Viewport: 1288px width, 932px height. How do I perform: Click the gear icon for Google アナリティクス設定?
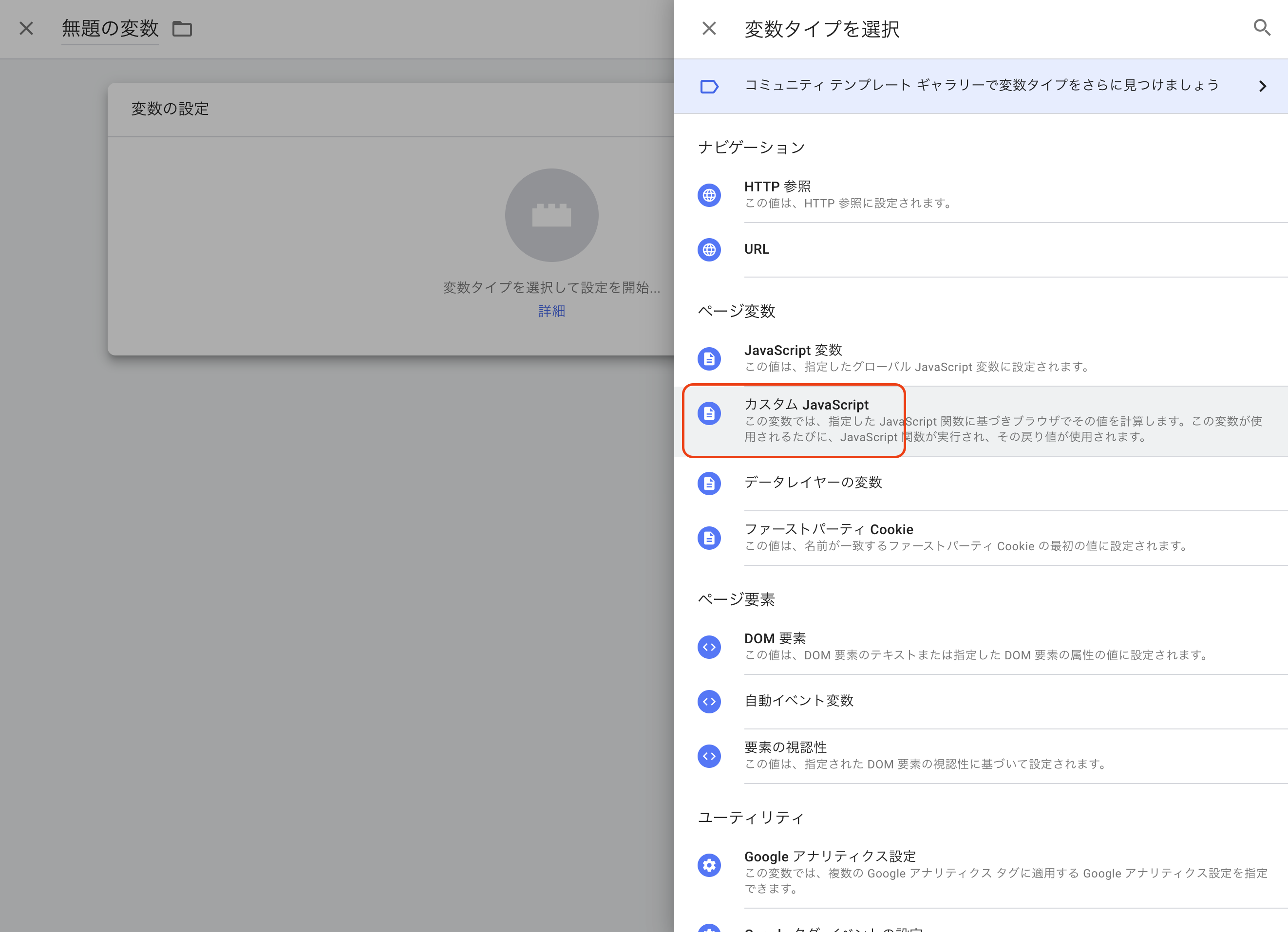point(709,865)
